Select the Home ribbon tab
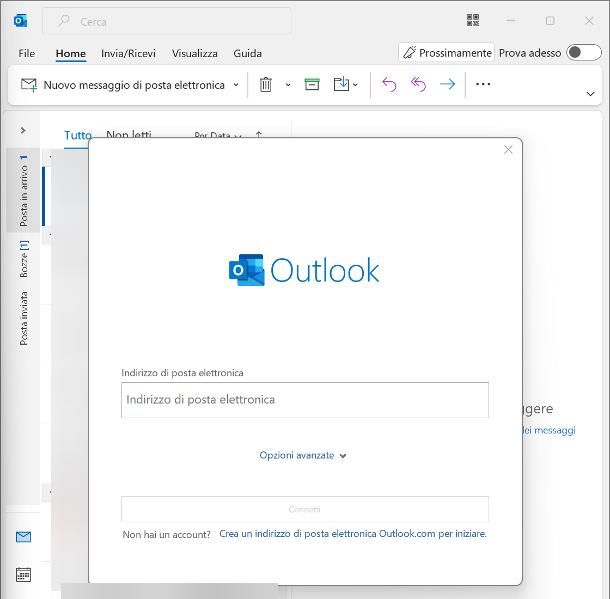 tap(70, 53)
